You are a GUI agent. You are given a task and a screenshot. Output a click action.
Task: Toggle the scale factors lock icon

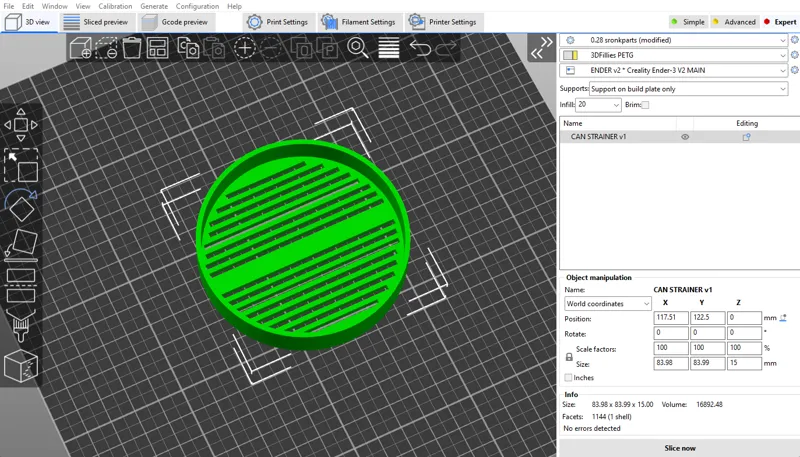569,357
